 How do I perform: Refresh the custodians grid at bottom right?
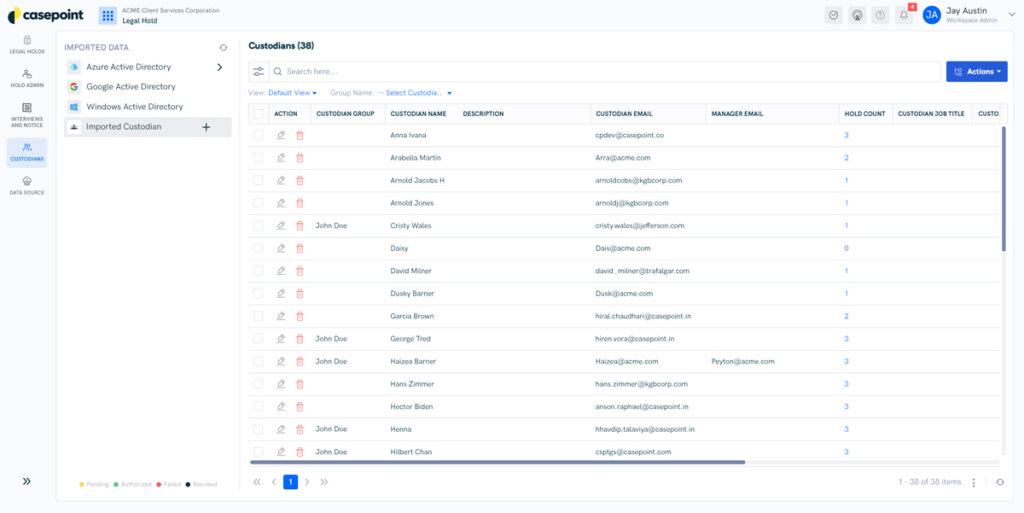(1000, 482)
